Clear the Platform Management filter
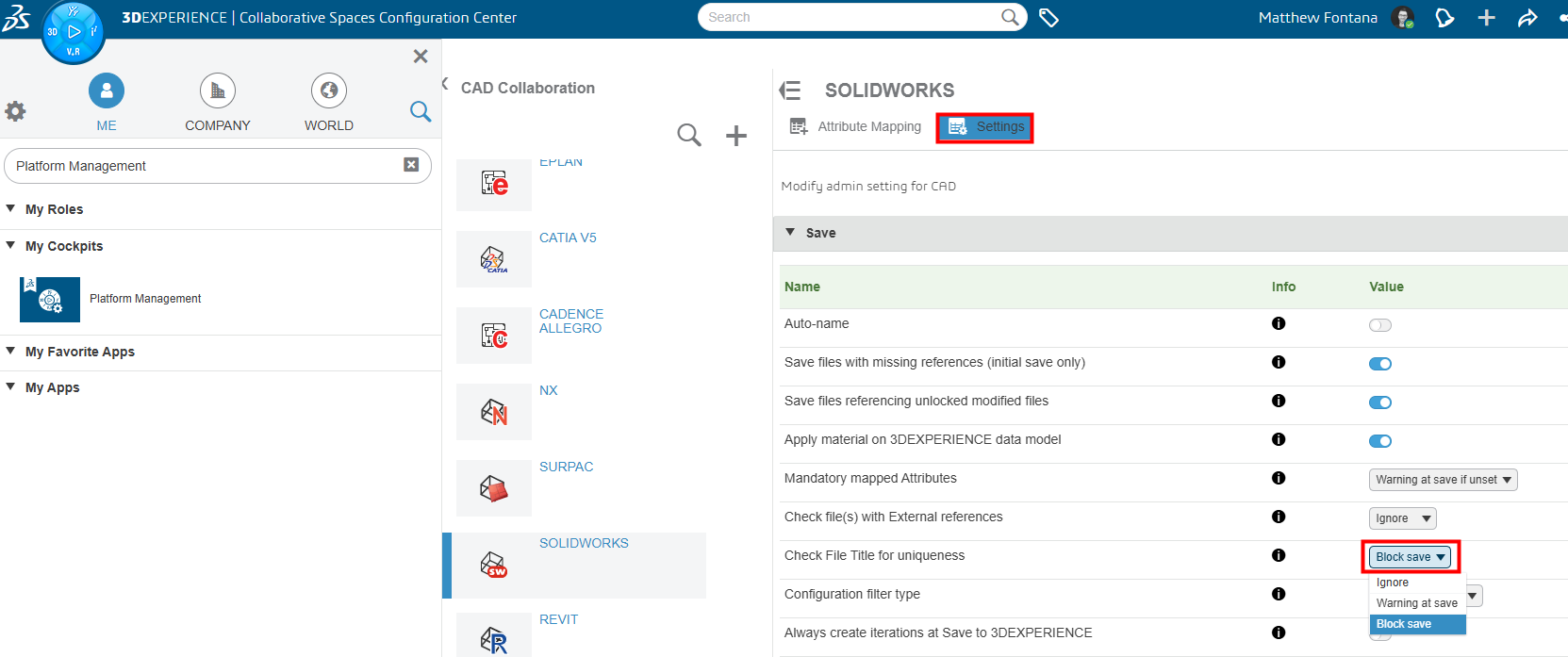This screenshot has height=657, width=1568. point(411,165)
